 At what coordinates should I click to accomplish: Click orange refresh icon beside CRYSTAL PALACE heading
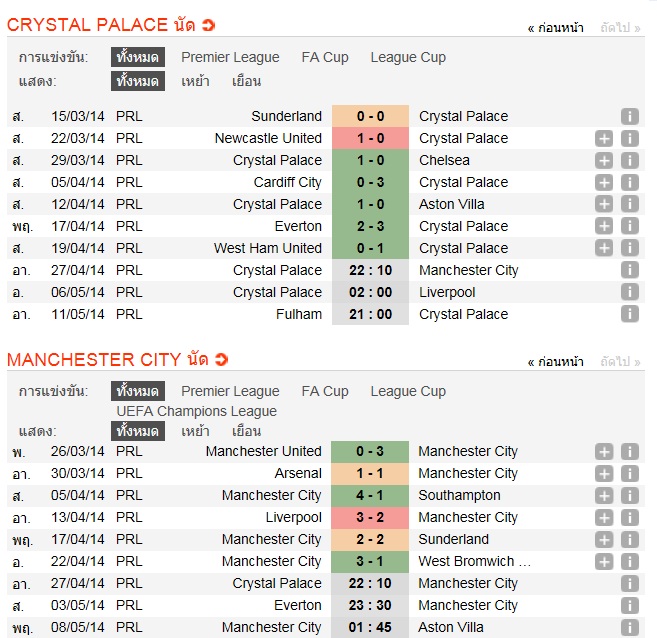tap(208, 25)
